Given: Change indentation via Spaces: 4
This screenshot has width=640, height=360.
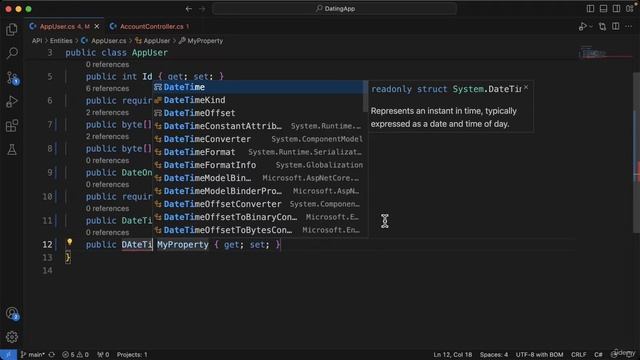Looking at the screenshot, I should click(493, 355).
